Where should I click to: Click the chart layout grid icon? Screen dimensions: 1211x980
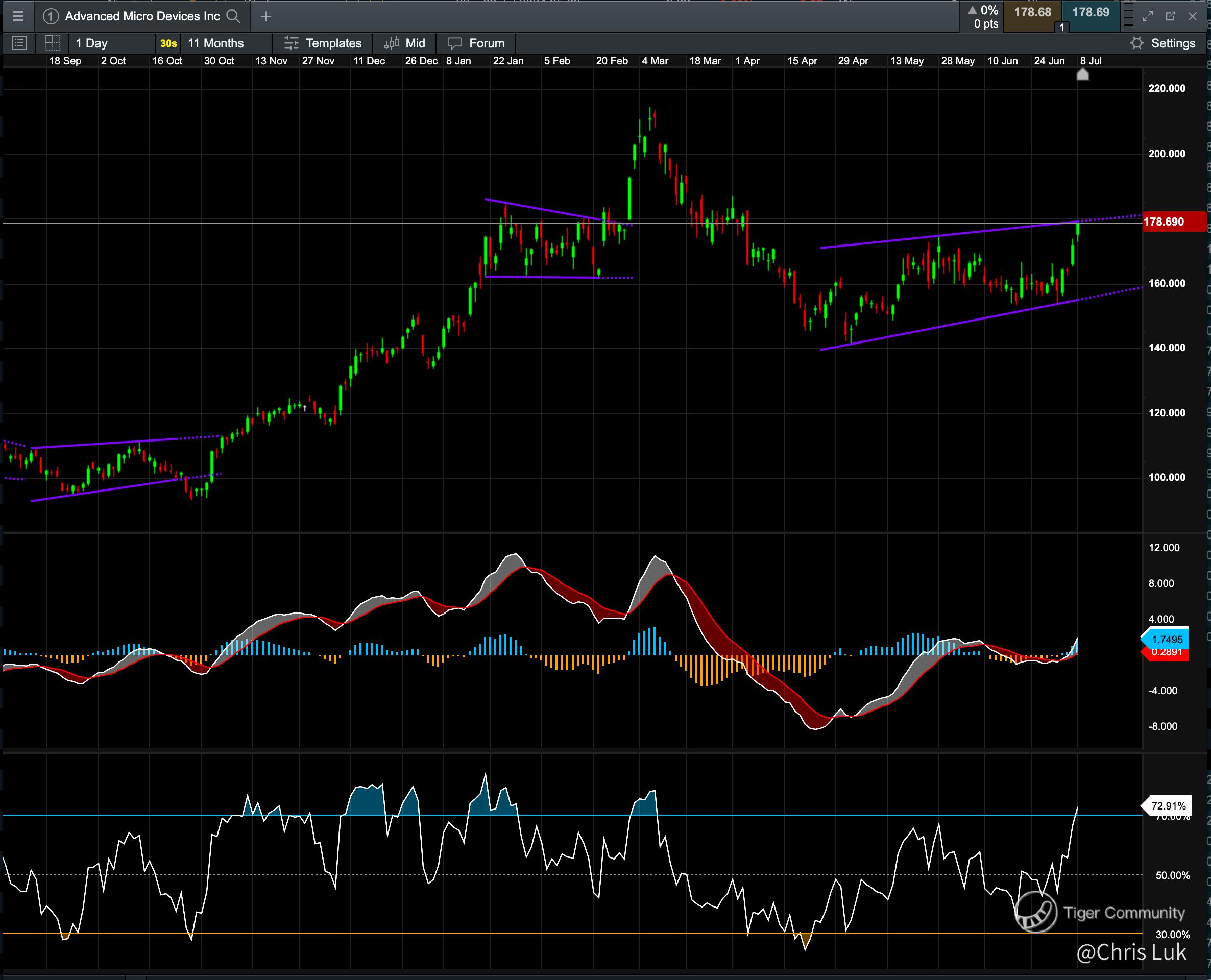(53, 43)
